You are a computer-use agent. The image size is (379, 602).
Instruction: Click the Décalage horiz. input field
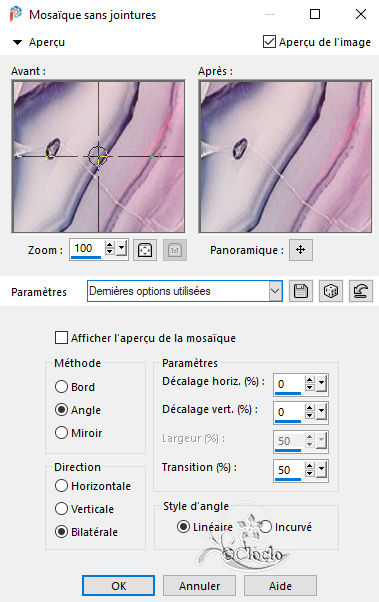coord(289,384)
